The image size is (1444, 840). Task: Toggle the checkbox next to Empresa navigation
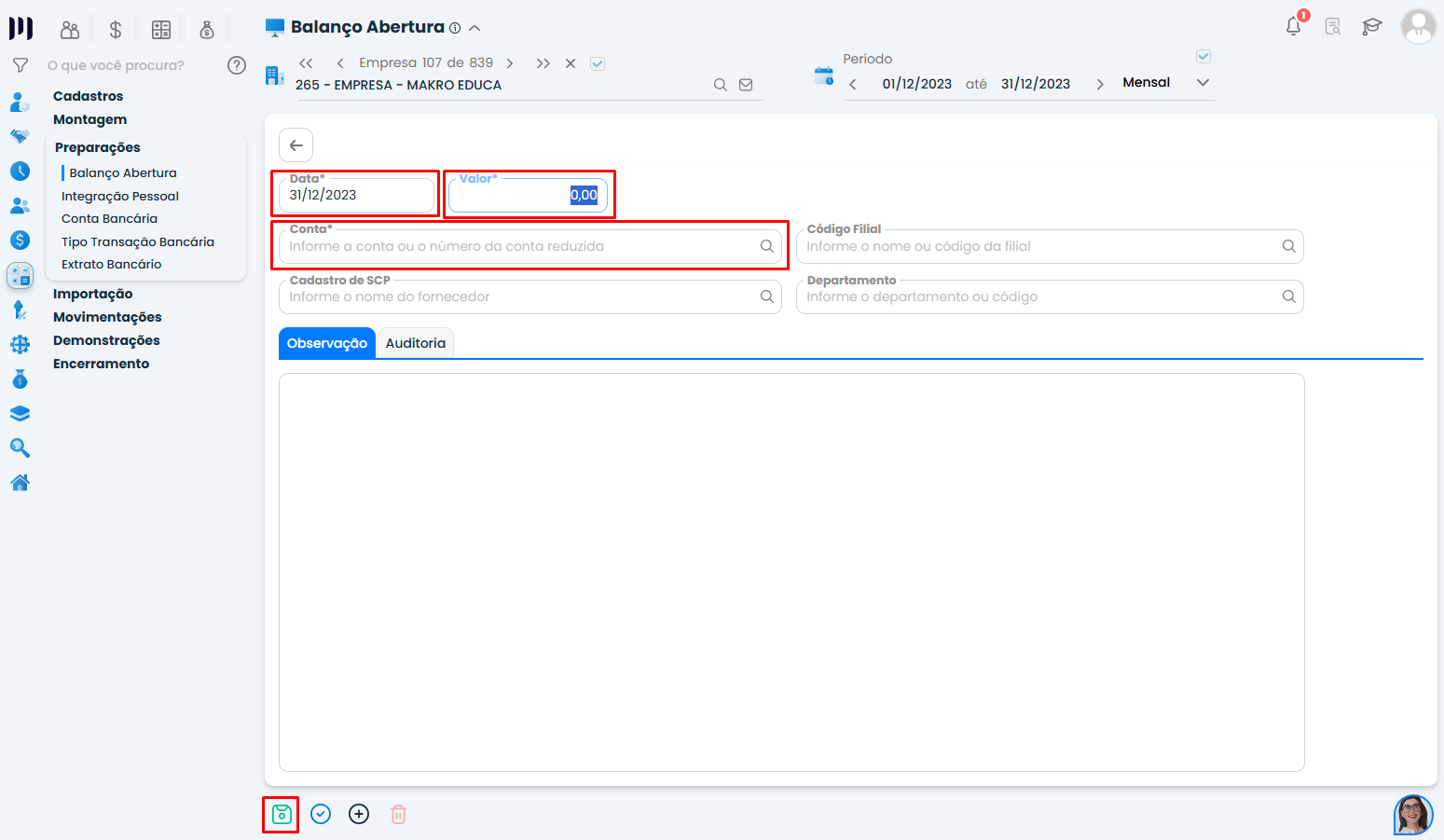[598, 63]
